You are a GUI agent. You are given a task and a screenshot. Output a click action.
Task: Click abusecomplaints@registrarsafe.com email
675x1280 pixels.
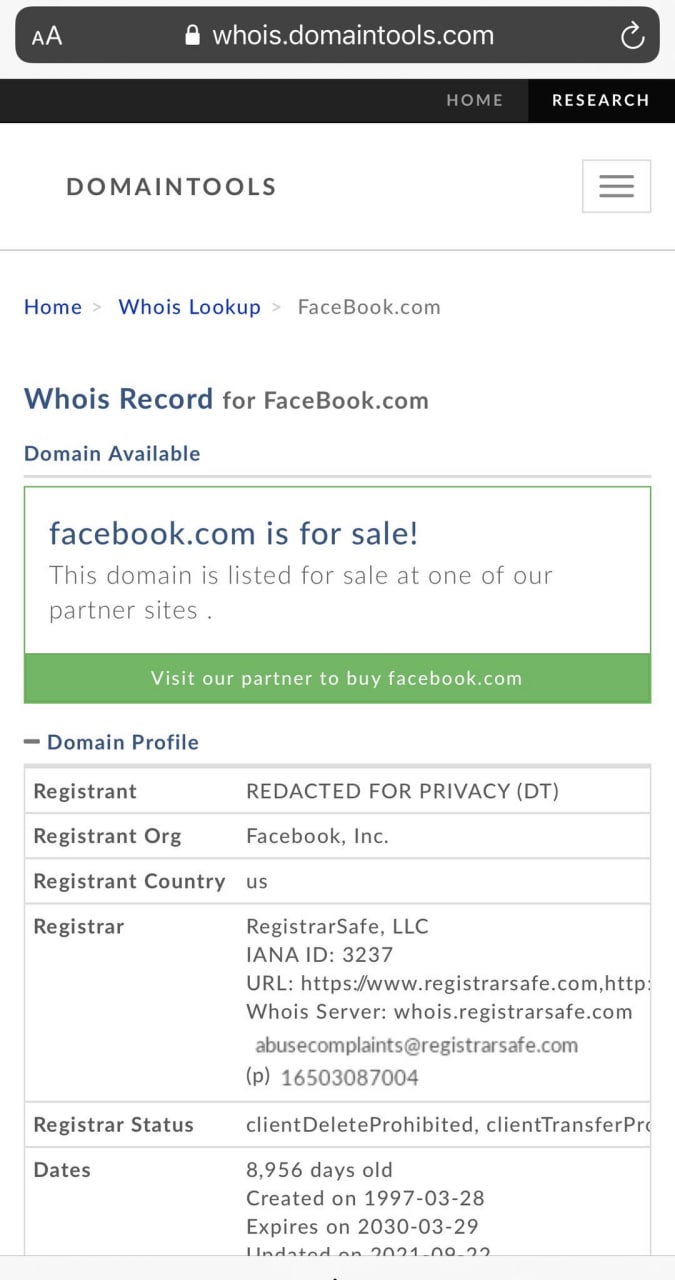(x=417, y=1045)
